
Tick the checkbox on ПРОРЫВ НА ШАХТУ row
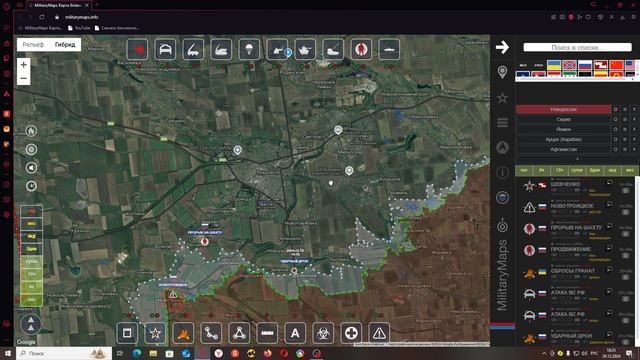[x=625, y=234]
